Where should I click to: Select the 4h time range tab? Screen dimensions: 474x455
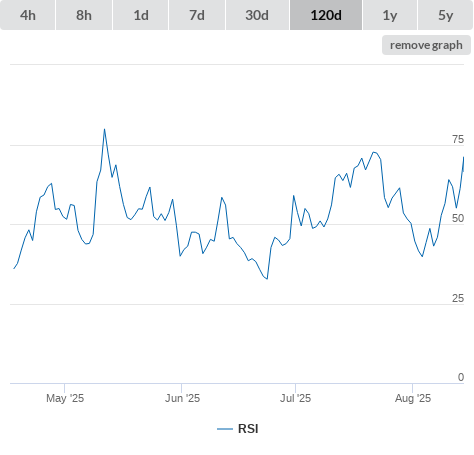tap(28, 15)
